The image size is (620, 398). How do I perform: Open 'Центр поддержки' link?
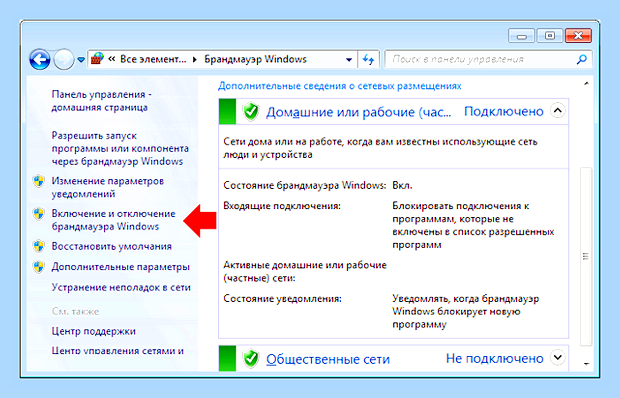coord(94,331)
